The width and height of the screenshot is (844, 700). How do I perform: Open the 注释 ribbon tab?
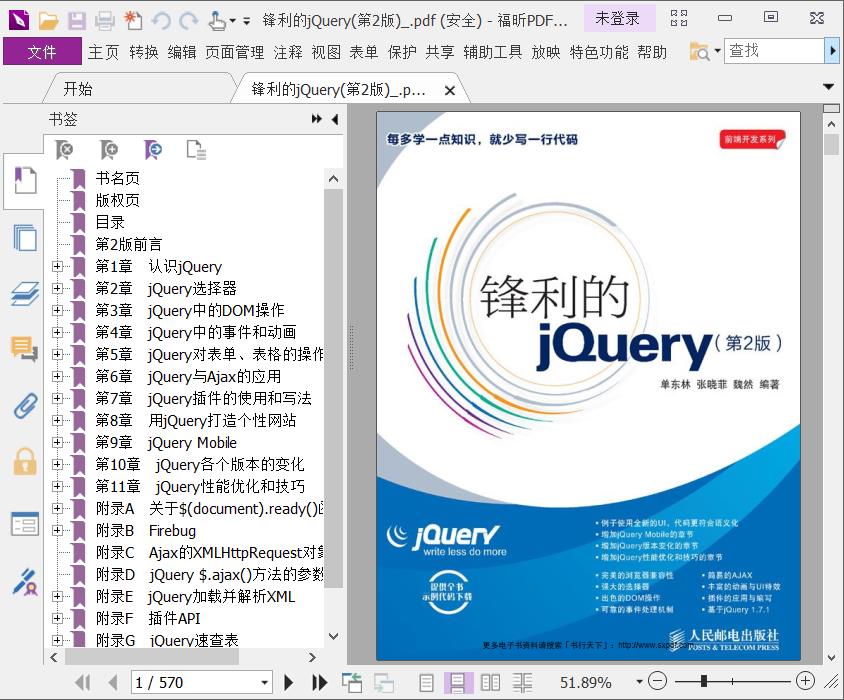tap(288, 52)
